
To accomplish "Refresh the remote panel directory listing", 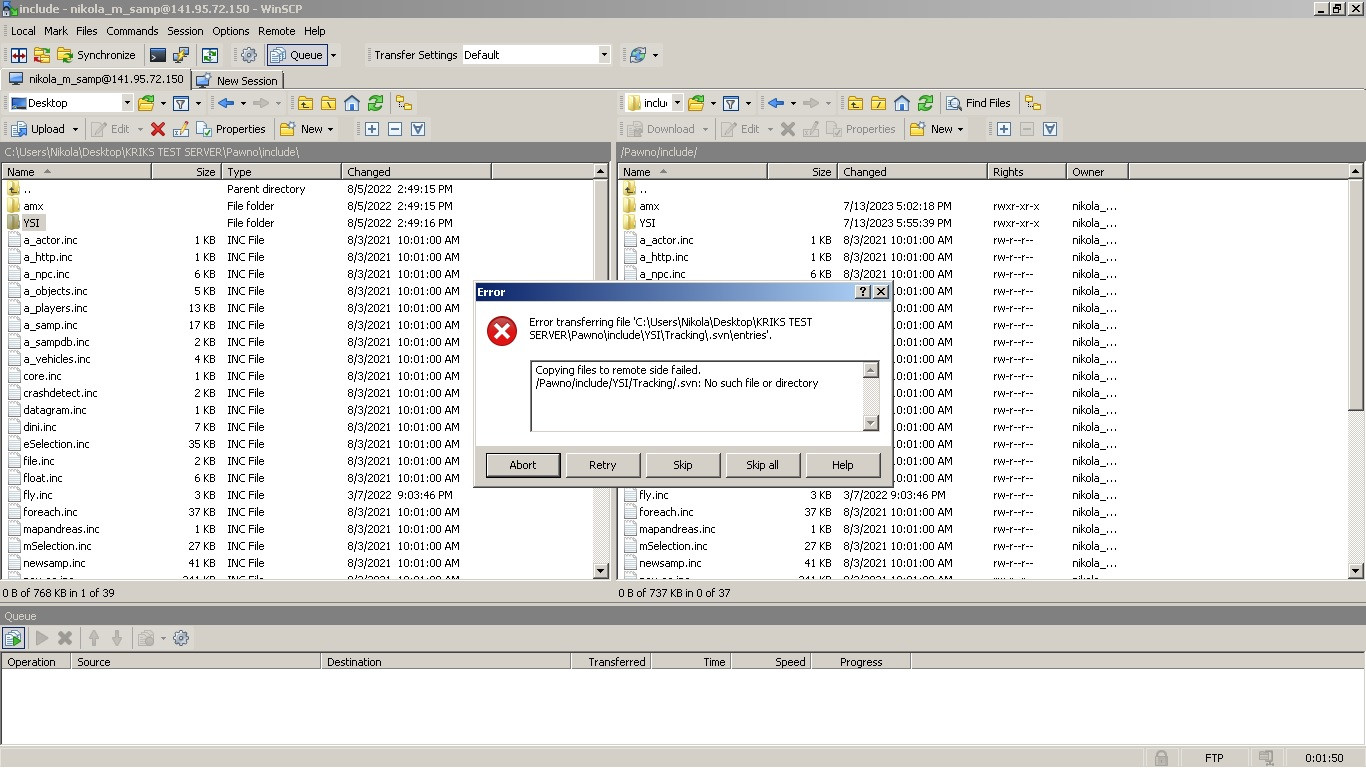I will (x=926, y=103).
